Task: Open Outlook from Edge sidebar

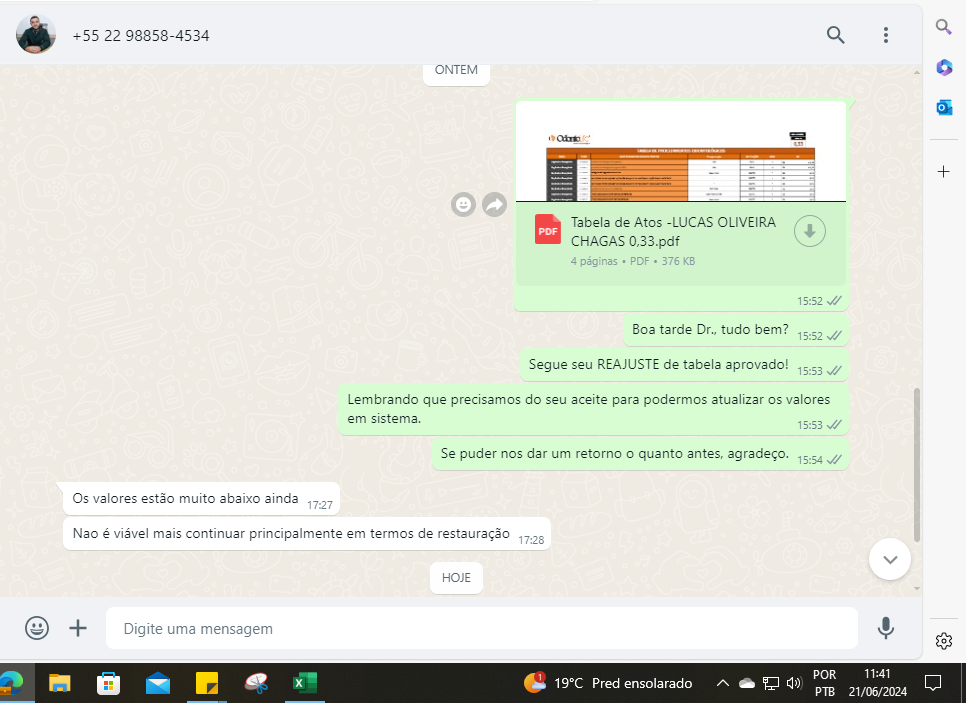Action: click(x=944, y=108)
